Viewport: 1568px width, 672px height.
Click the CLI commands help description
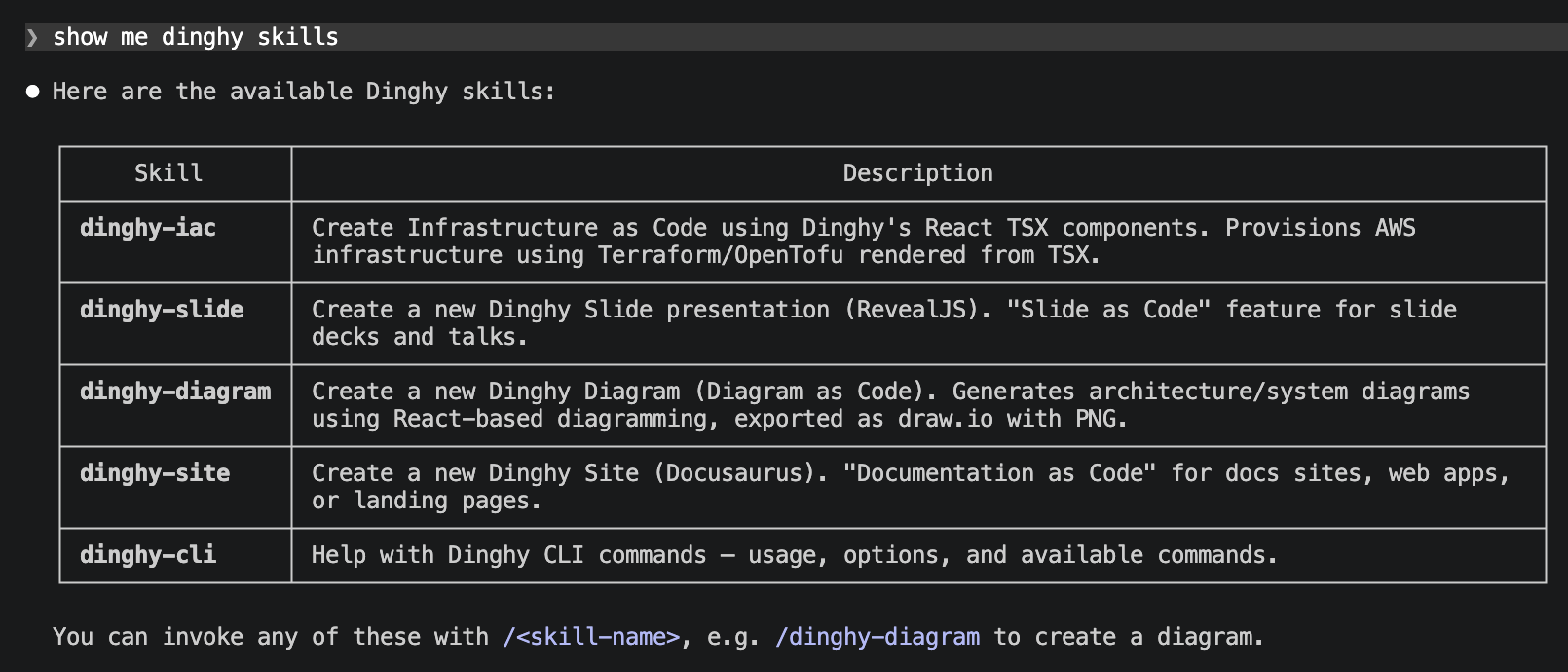pos(794,555)
